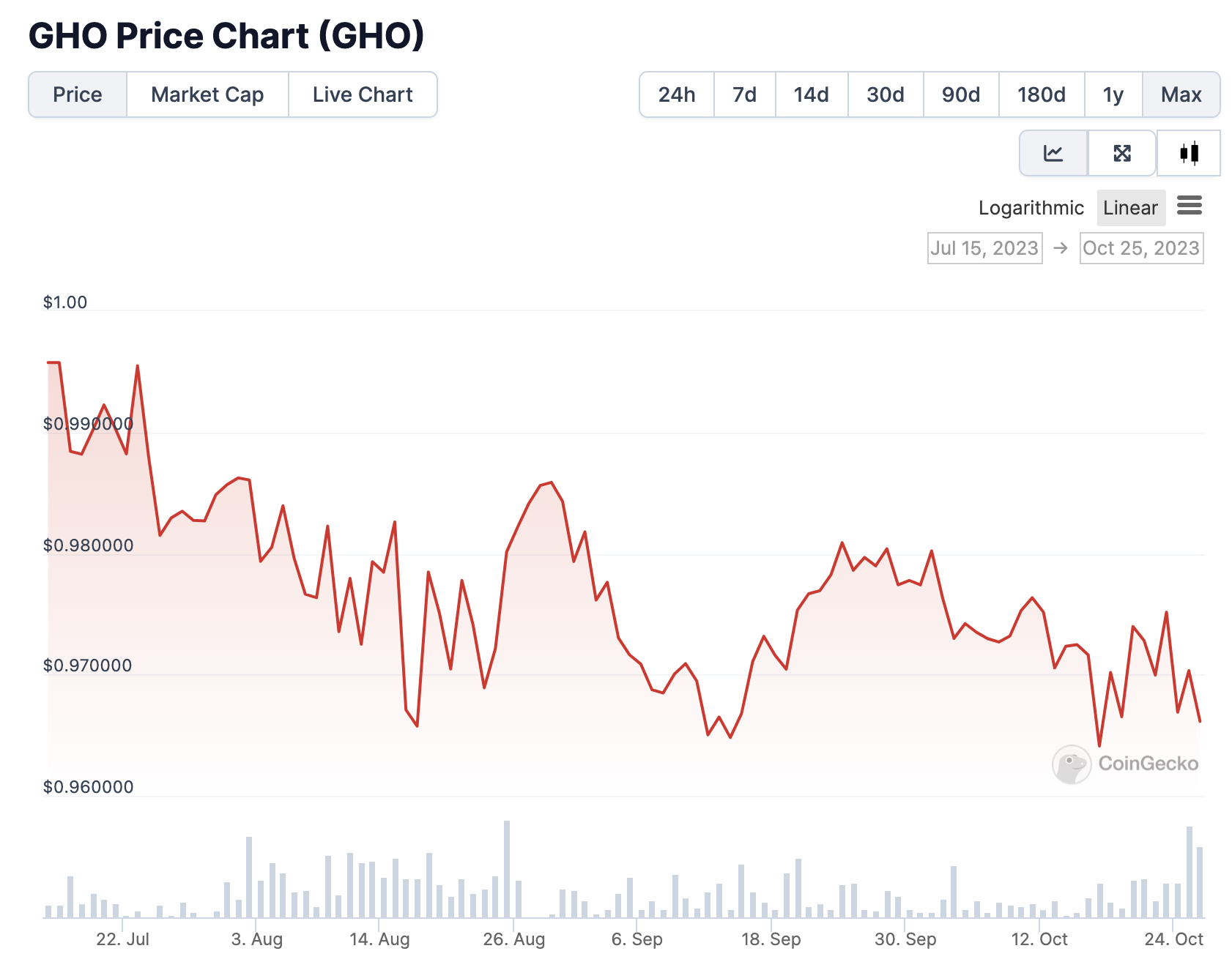
Task: Open the chart hamburger menu
Action: [1190, 206]
